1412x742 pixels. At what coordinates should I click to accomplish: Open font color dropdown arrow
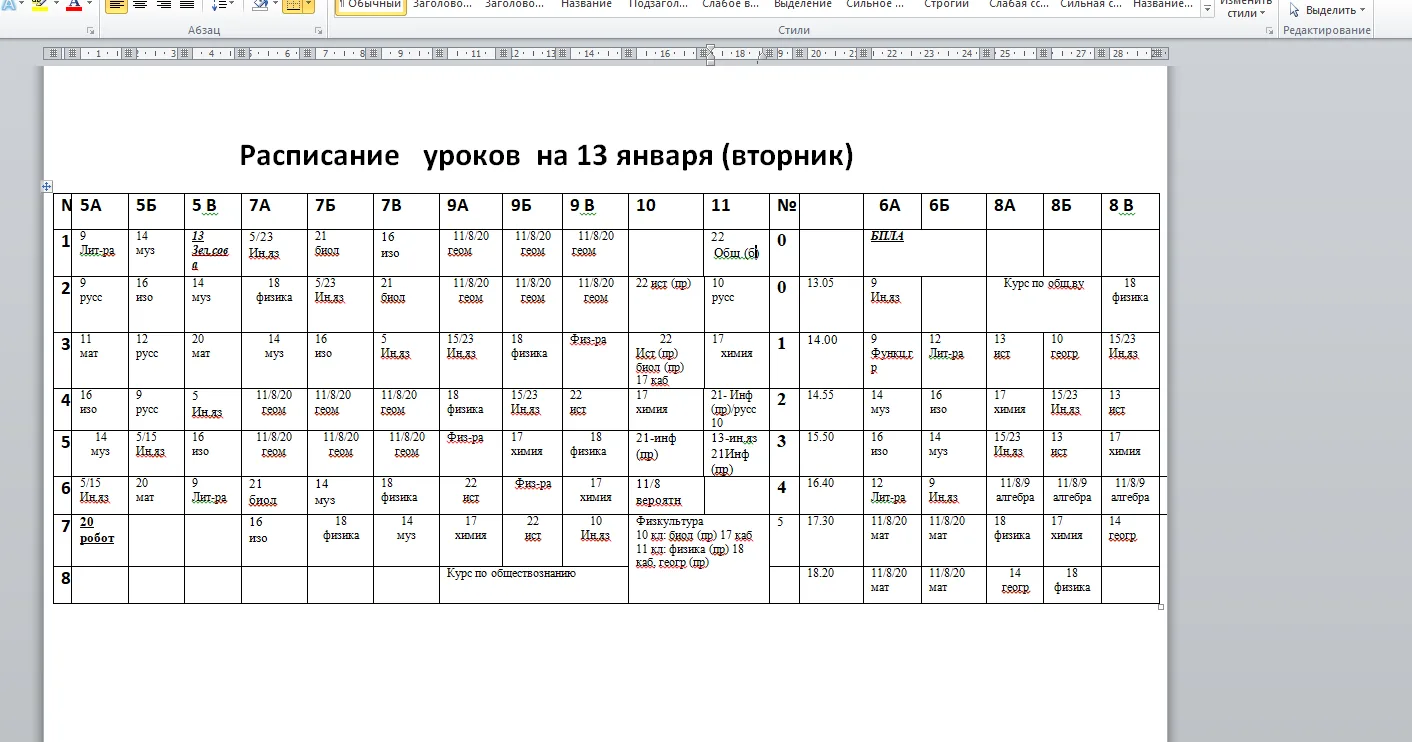tap(90, 5)
